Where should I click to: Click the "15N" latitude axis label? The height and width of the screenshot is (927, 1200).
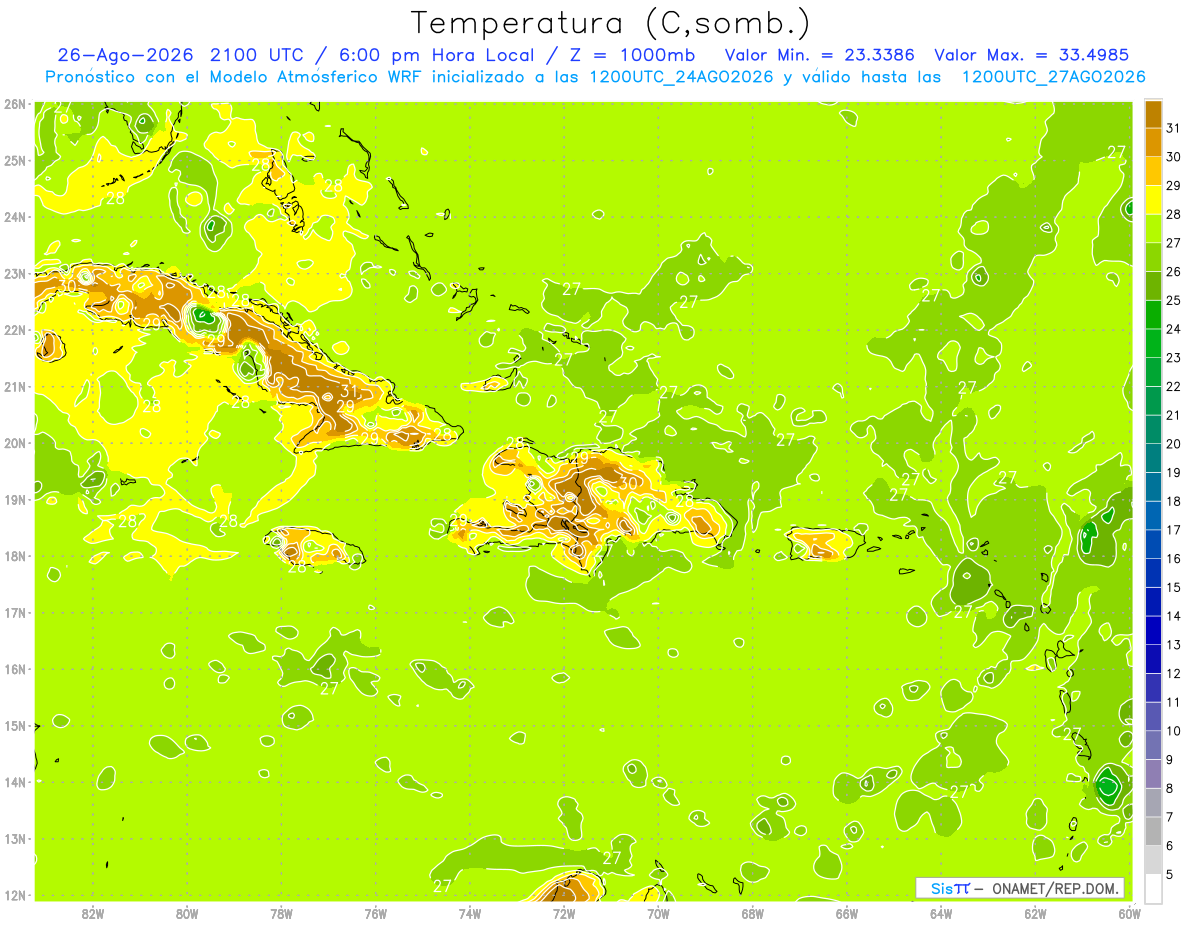pos(15,725)
